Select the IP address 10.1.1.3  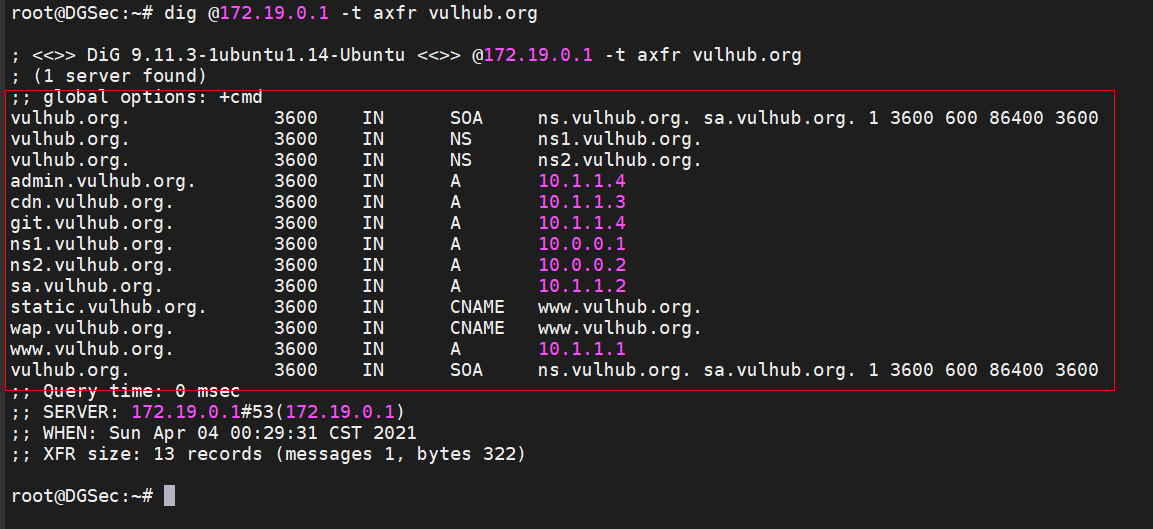pyautogui.click(x=582, y=202)
